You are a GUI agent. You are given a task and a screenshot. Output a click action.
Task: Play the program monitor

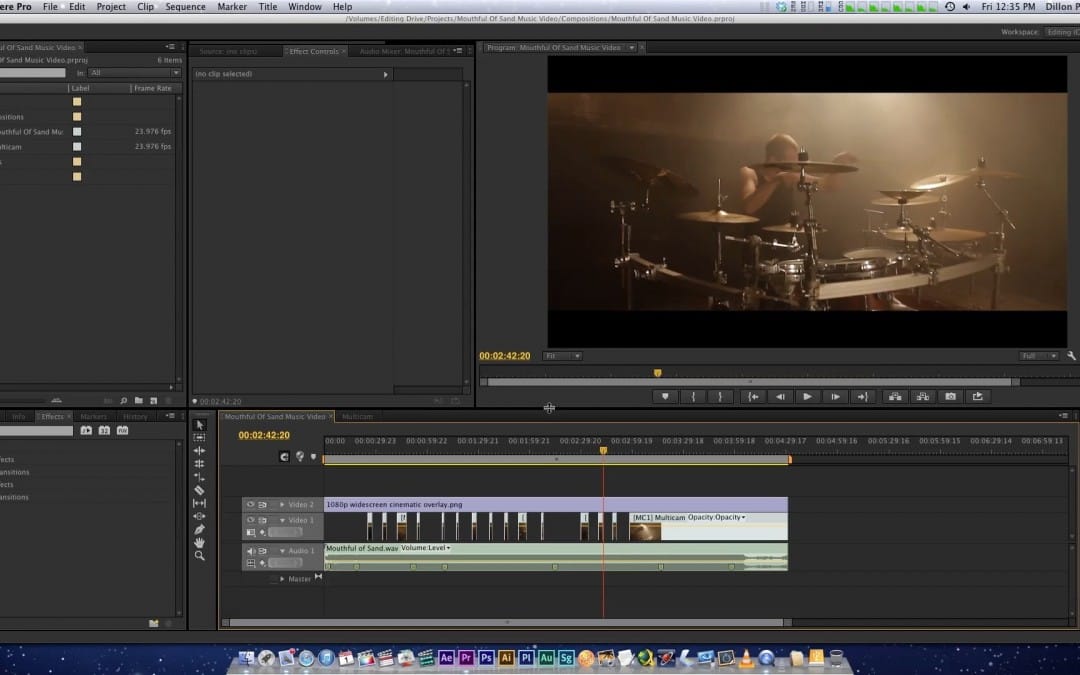click(807, 397)
